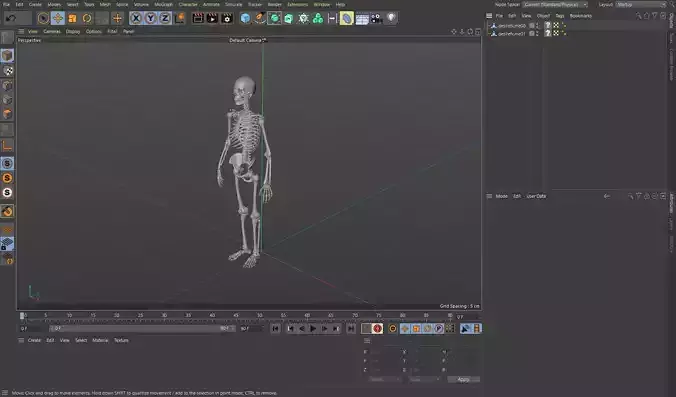The height and width of the screenshot is (397, 676).
Task: Click the Subdivision Surface generator icon
Action: click(274, 18)
